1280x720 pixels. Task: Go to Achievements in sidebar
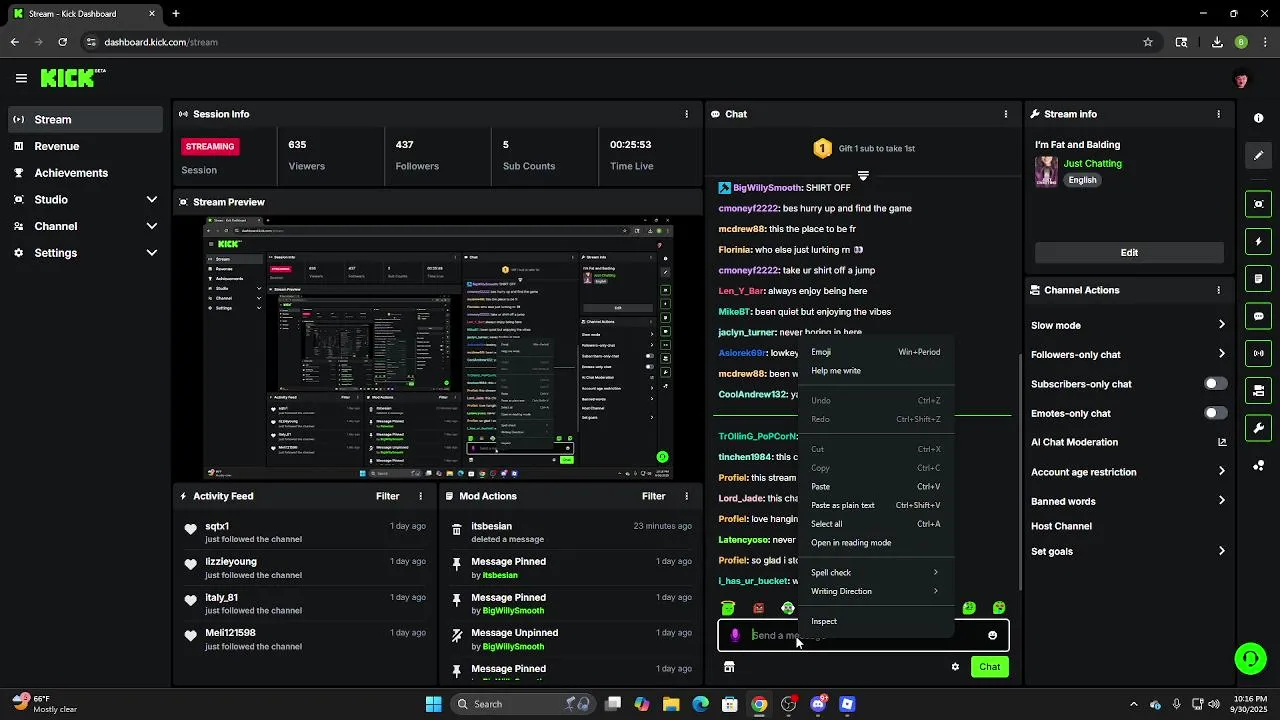84,173
